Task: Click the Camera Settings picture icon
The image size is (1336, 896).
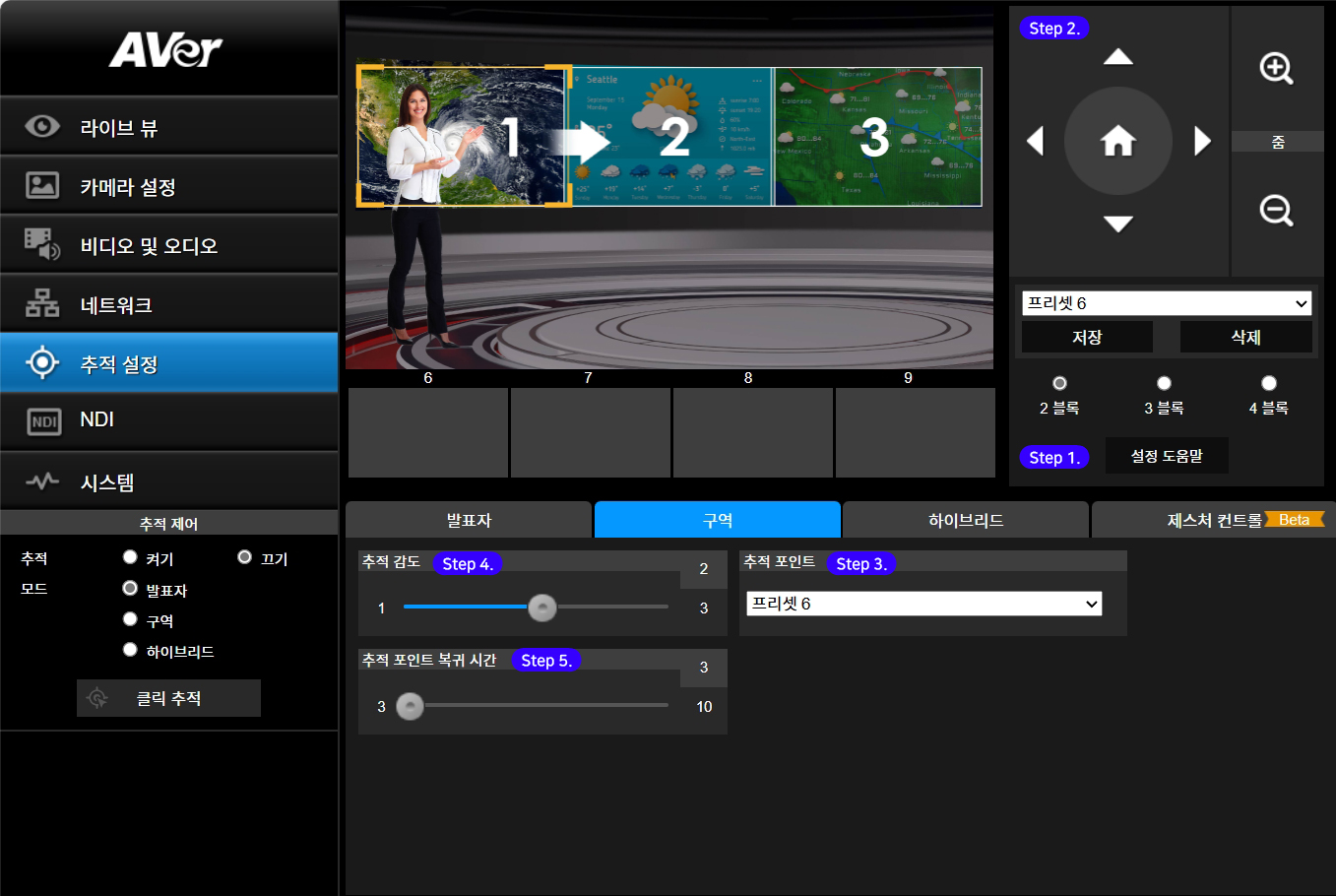Action: click(42, 185)
